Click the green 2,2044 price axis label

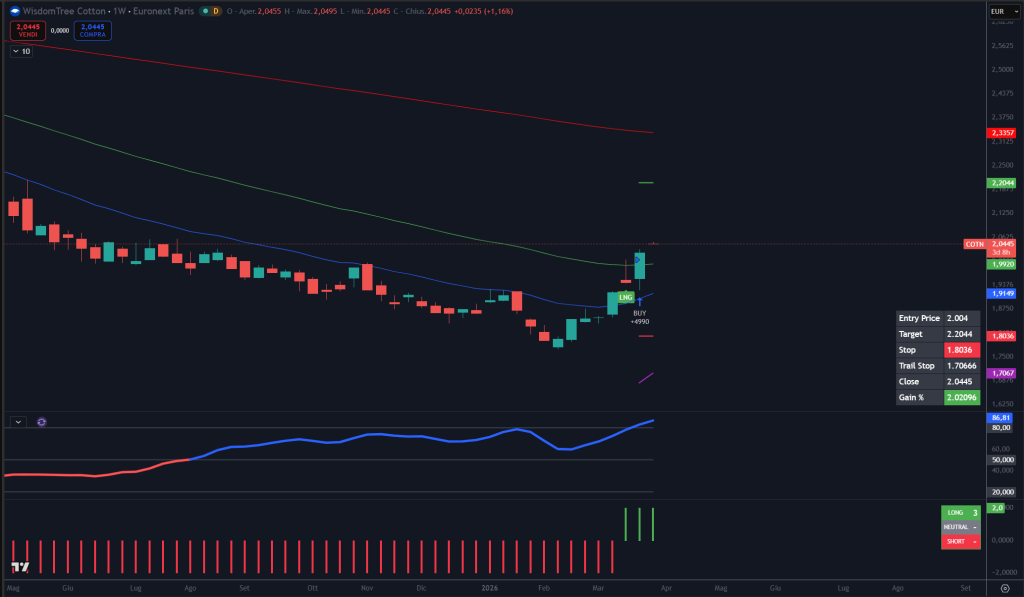click(x=1002, y=183)
